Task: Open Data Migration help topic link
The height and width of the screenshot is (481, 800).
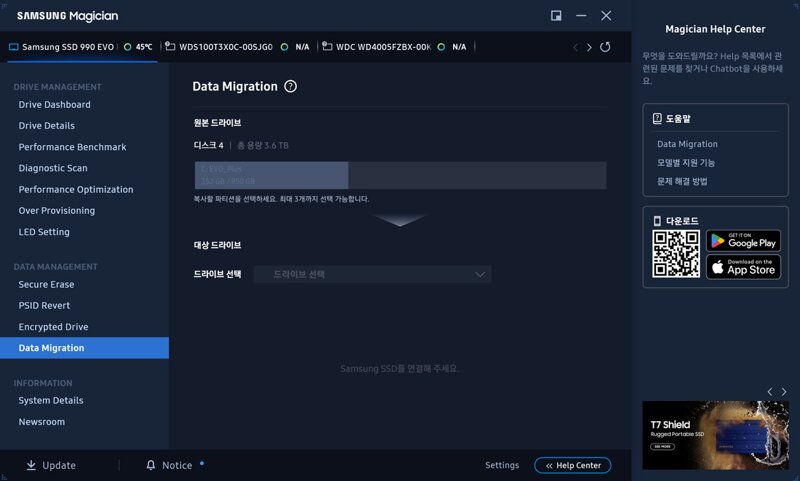Action: pyautogui.click(x=687, y=144)
